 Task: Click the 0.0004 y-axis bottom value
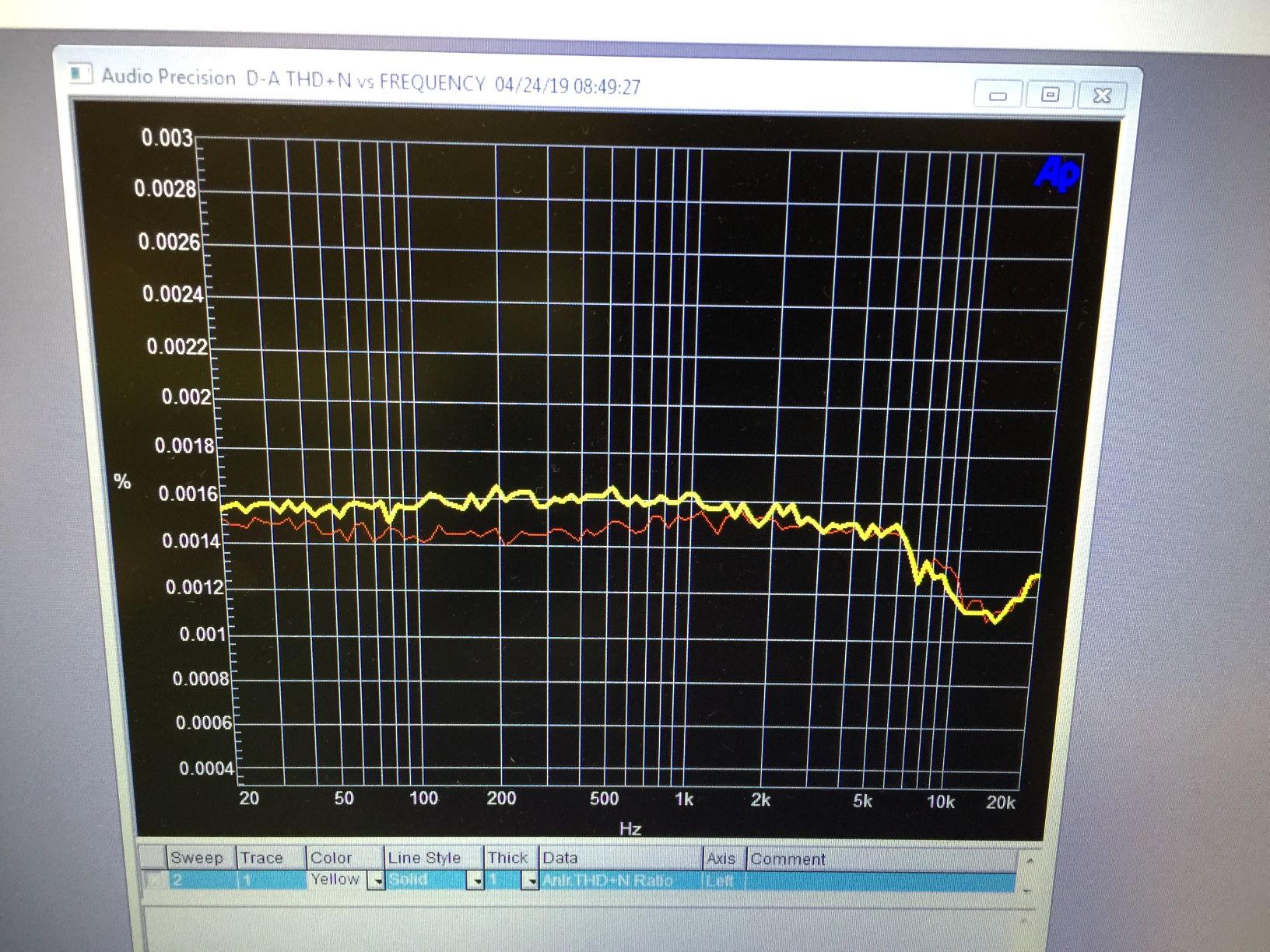tap(206, 768)
